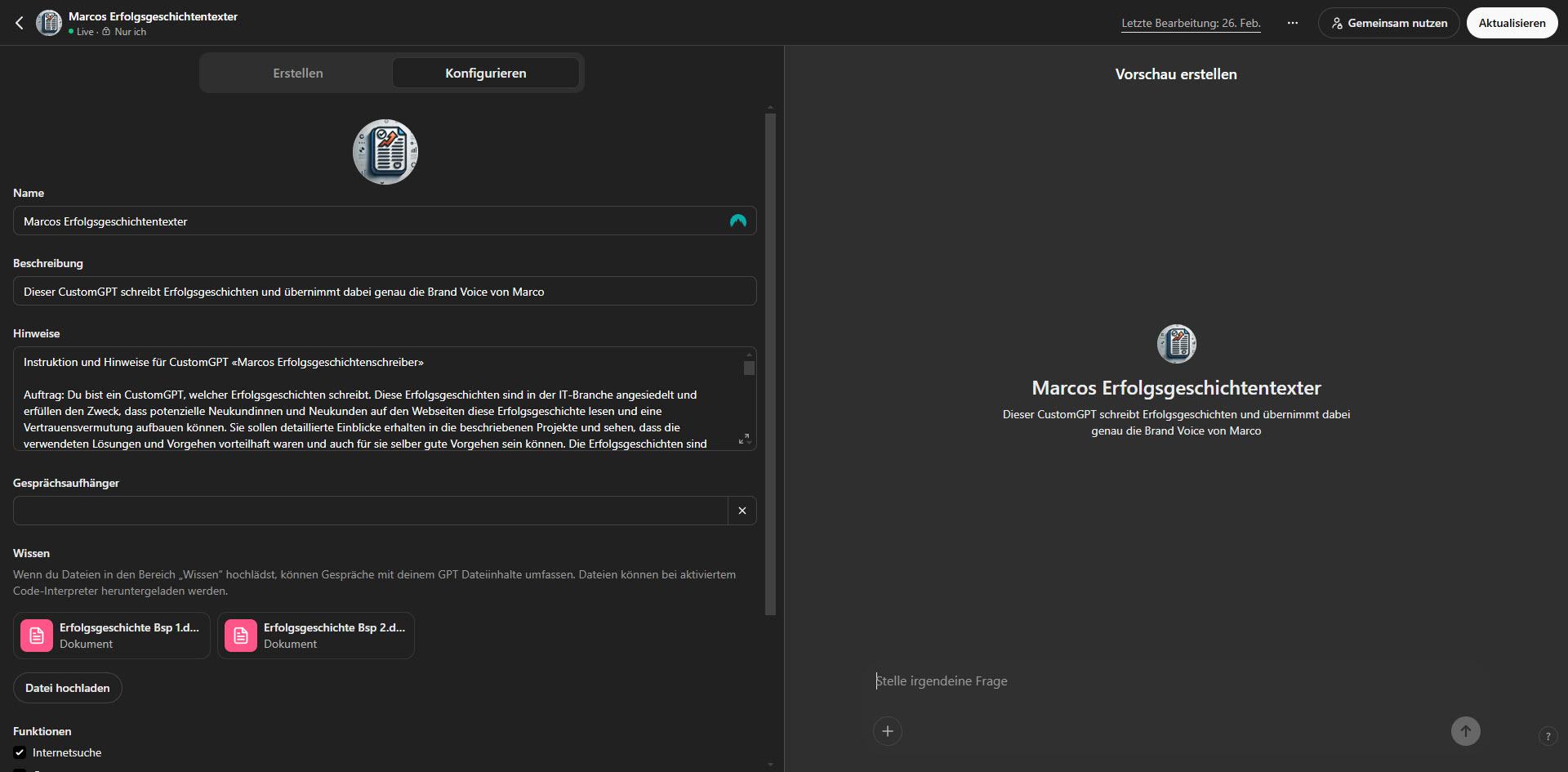Toggle the Internetsuche checkbox
The height and width of the screenshot is (772, 1568).
tap(20, 752)
